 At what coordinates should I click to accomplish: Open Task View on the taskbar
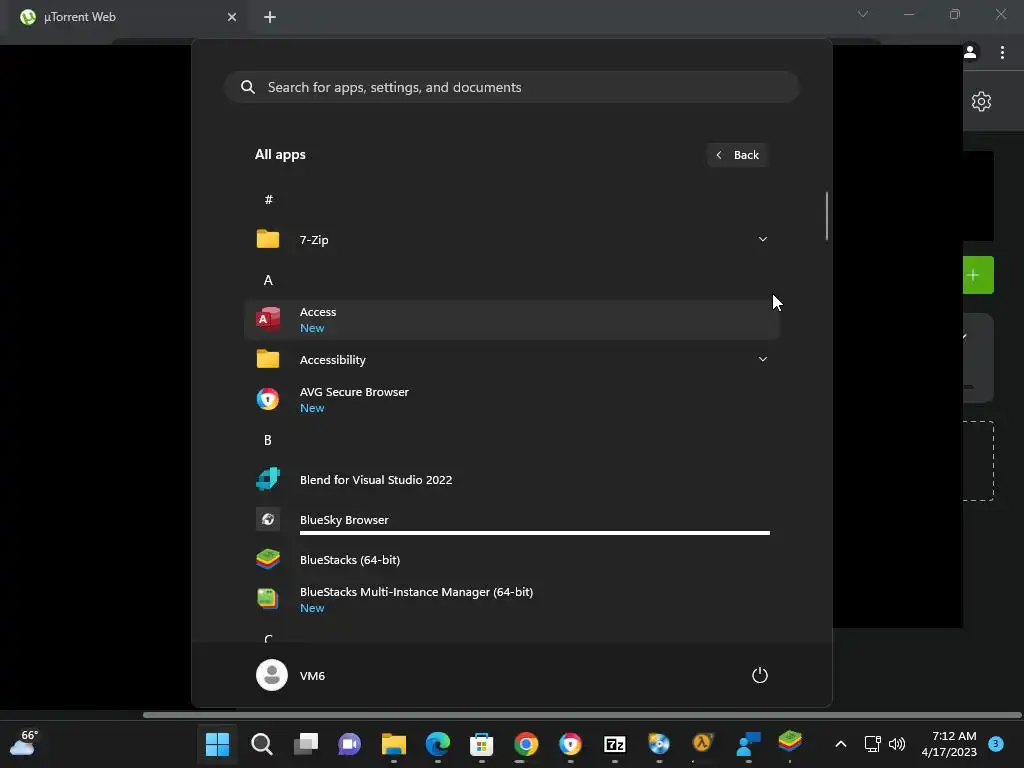pyautogui.click(x=306, y=744)
